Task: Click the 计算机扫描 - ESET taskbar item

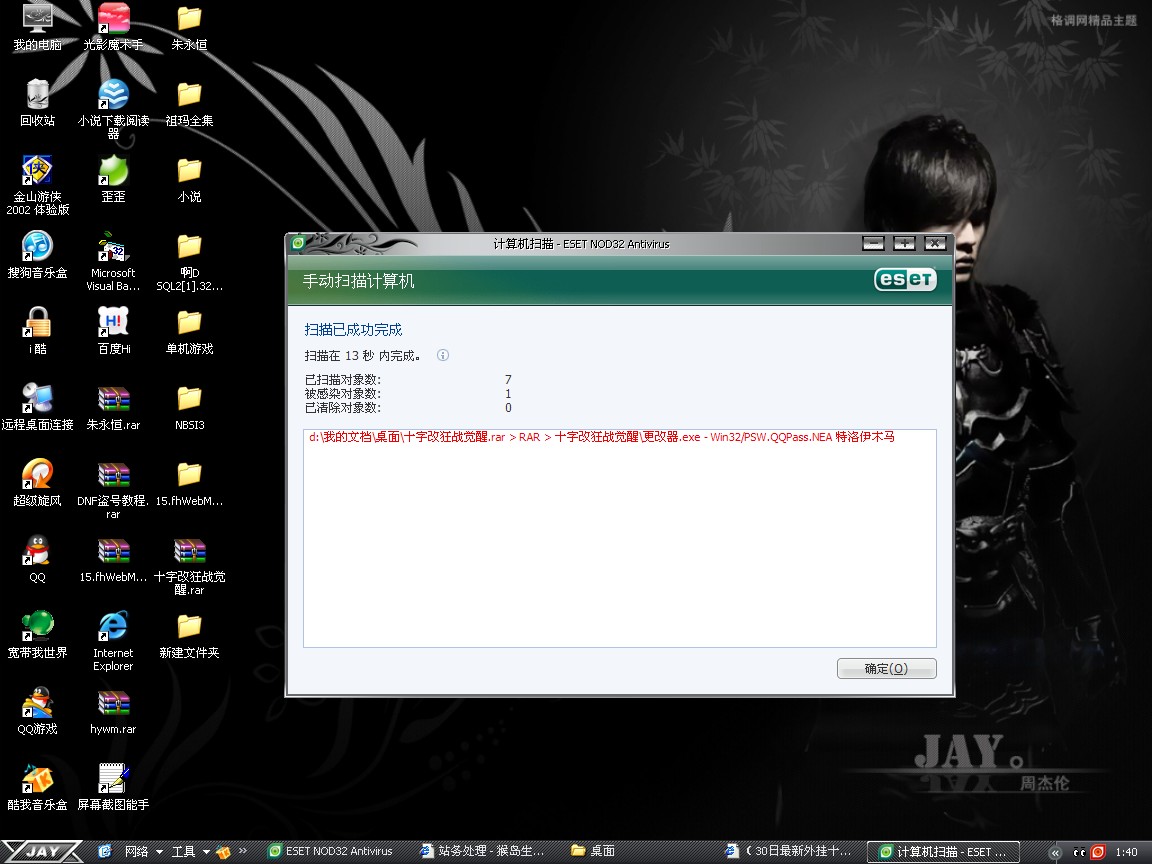Action: point(943,852)
